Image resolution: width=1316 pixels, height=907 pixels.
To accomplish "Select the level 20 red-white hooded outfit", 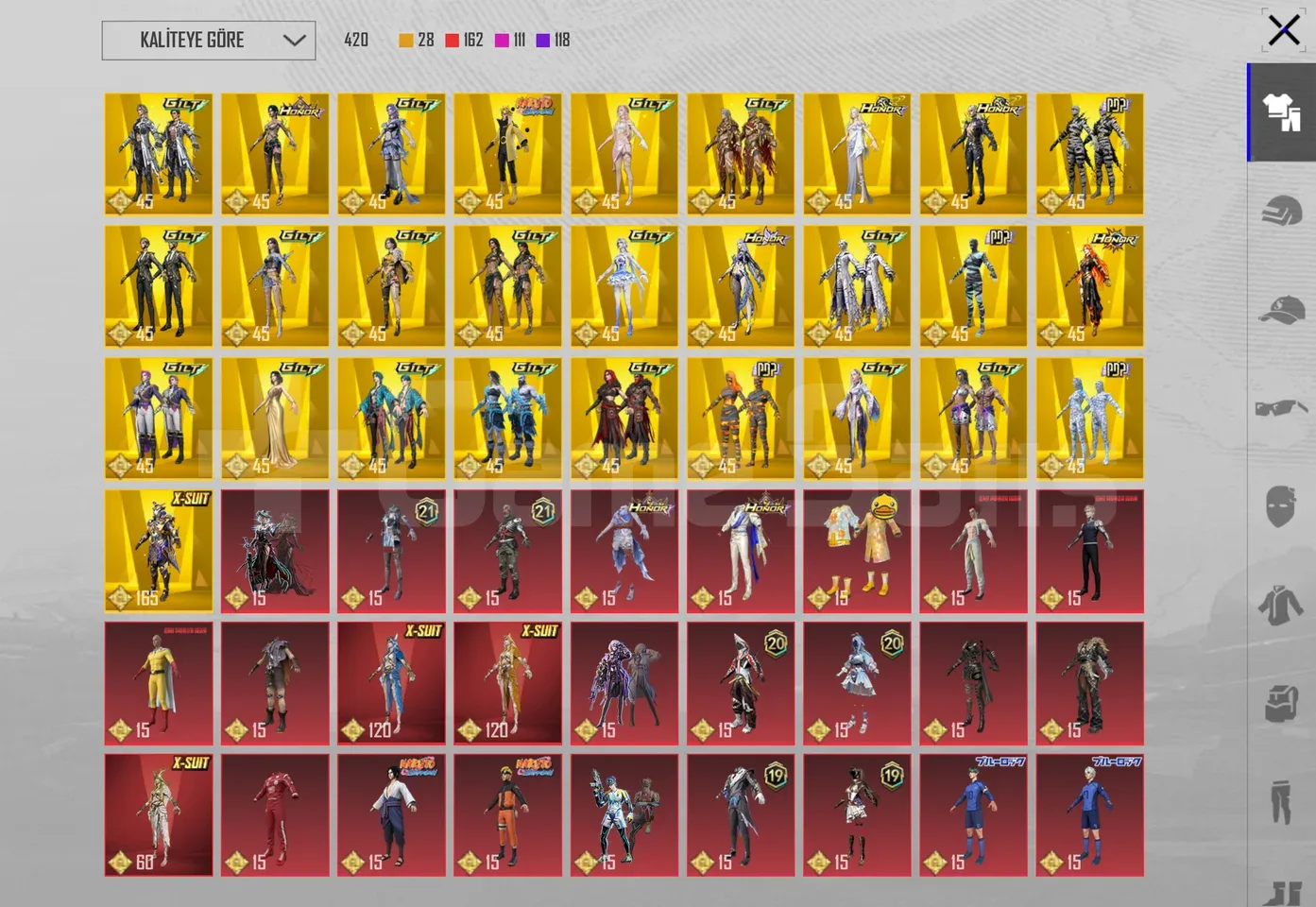I will [741, 683].
